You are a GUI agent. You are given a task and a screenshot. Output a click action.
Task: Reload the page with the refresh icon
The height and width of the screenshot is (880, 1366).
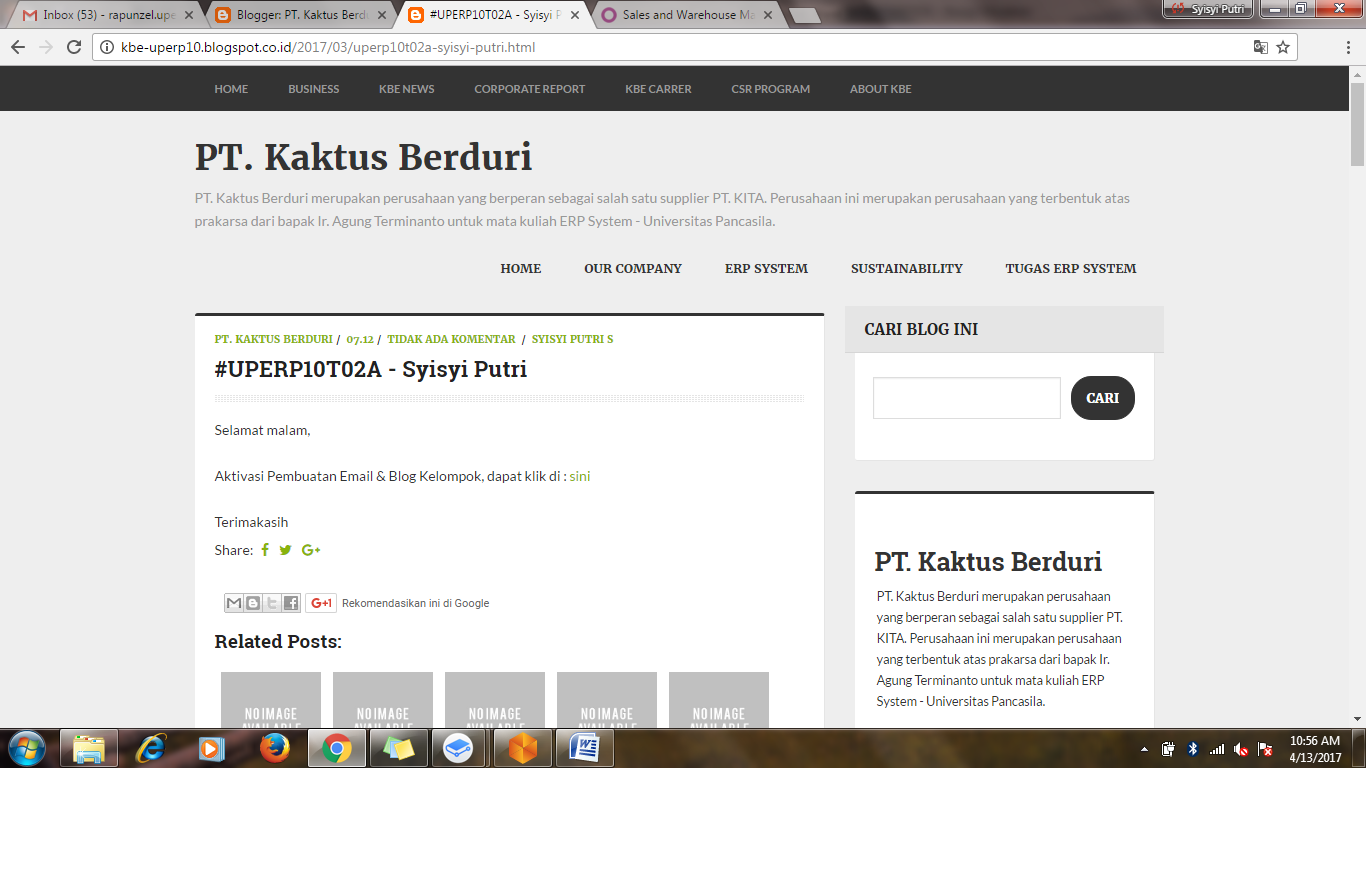tap(74, 47)
